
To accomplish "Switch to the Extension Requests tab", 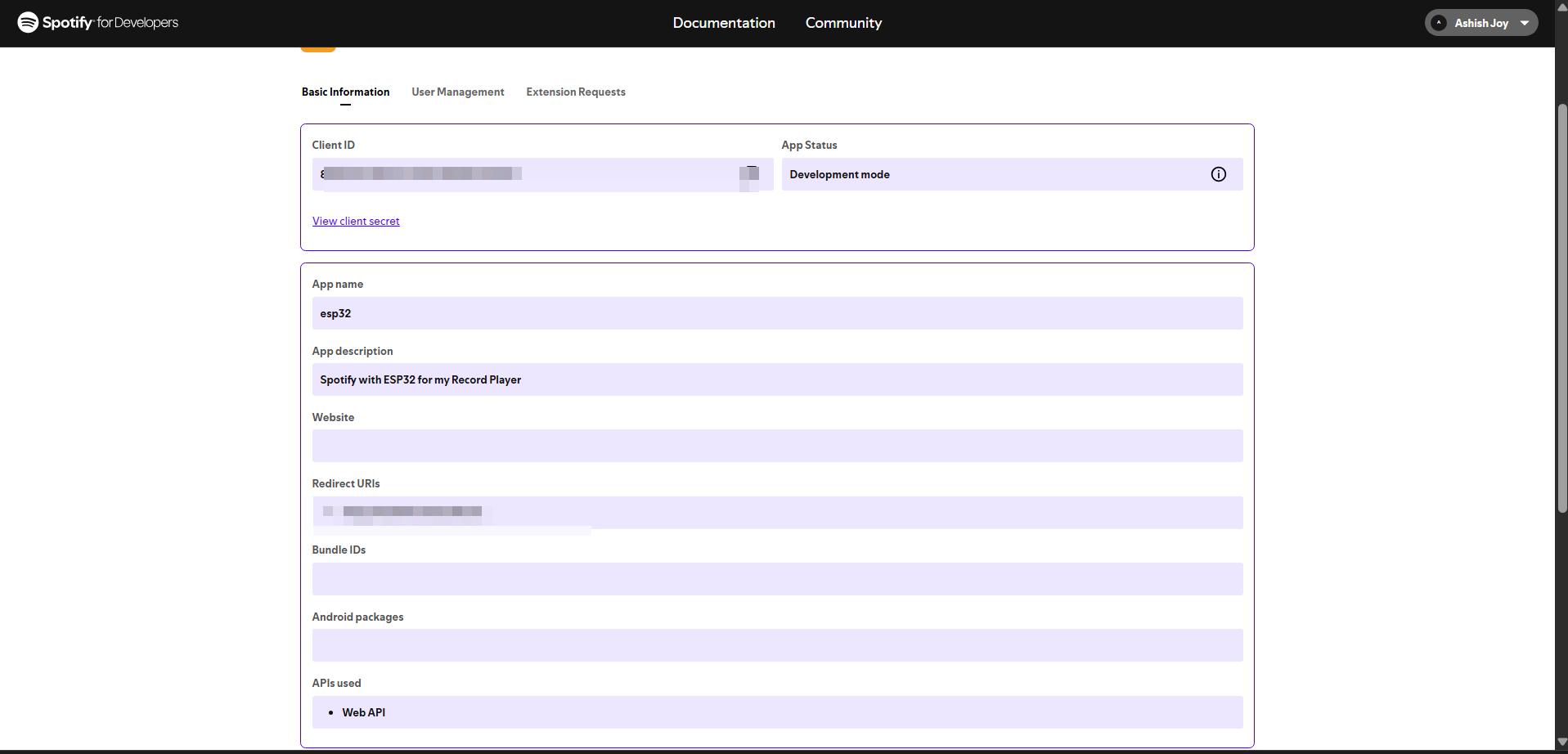I will [x=576, y=92].
